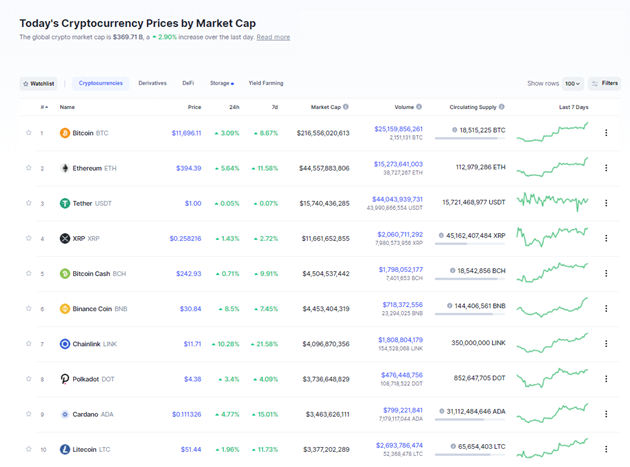Screen dimensions: 630x467
Task: Click Bitcoin circulating supply progress bar
Action: 470,138
